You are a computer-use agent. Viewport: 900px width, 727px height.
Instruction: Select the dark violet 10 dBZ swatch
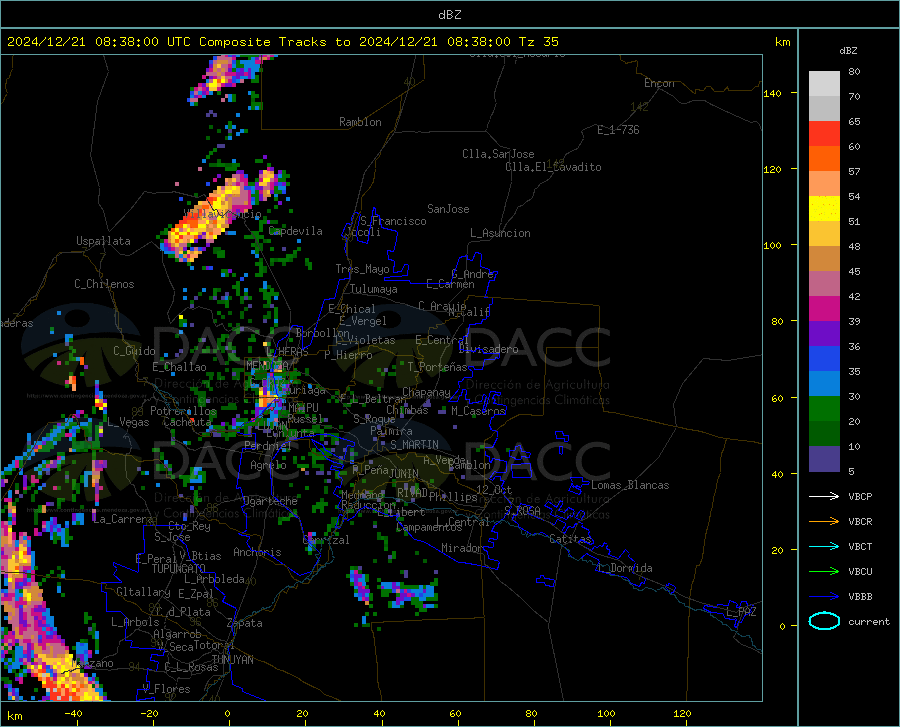click(x=824, y=459)
